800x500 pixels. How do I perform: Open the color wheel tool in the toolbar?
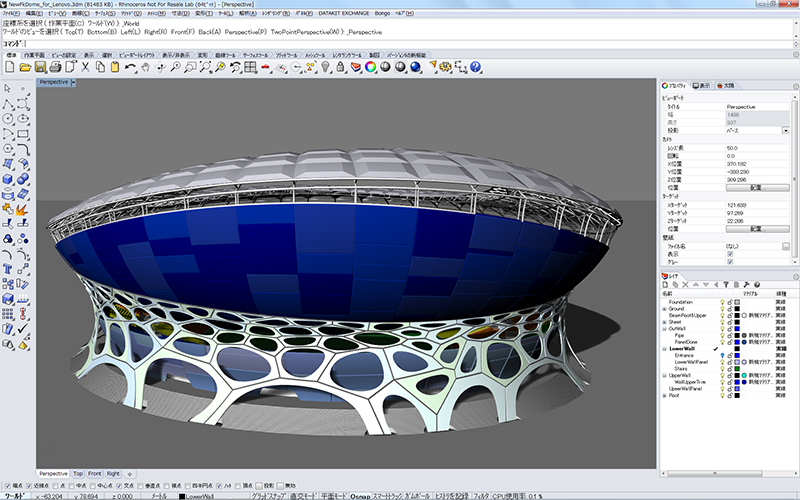370,67
